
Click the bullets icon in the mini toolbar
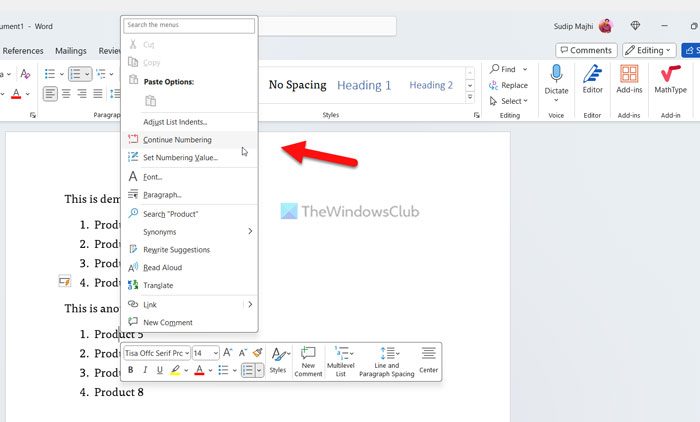click(223, 370)
